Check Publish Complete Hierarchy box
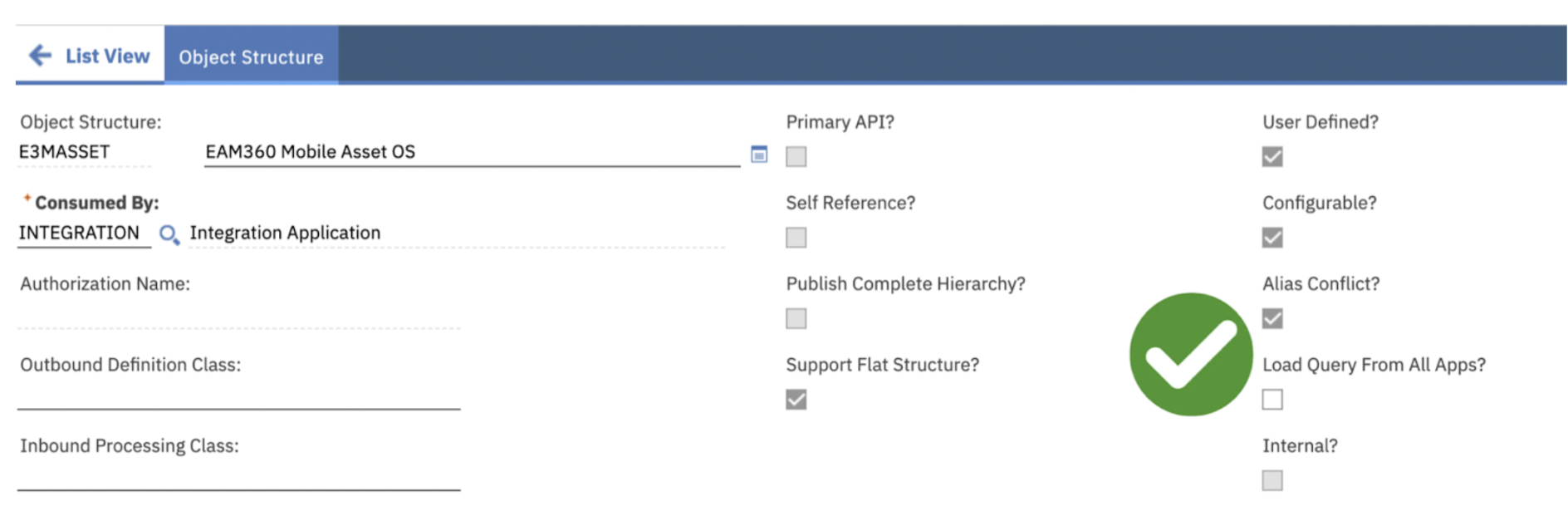The image size is (1568, 521). click(x=796, y=318)
